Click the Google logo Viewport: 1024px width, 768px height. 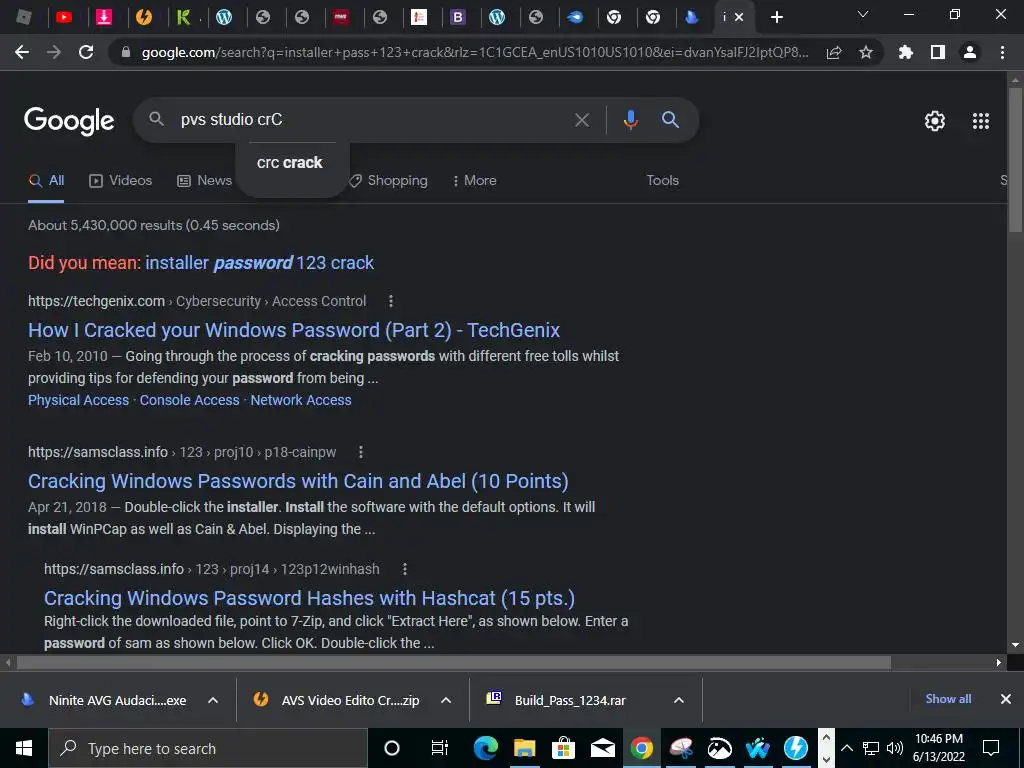click(x=69, y=121)
